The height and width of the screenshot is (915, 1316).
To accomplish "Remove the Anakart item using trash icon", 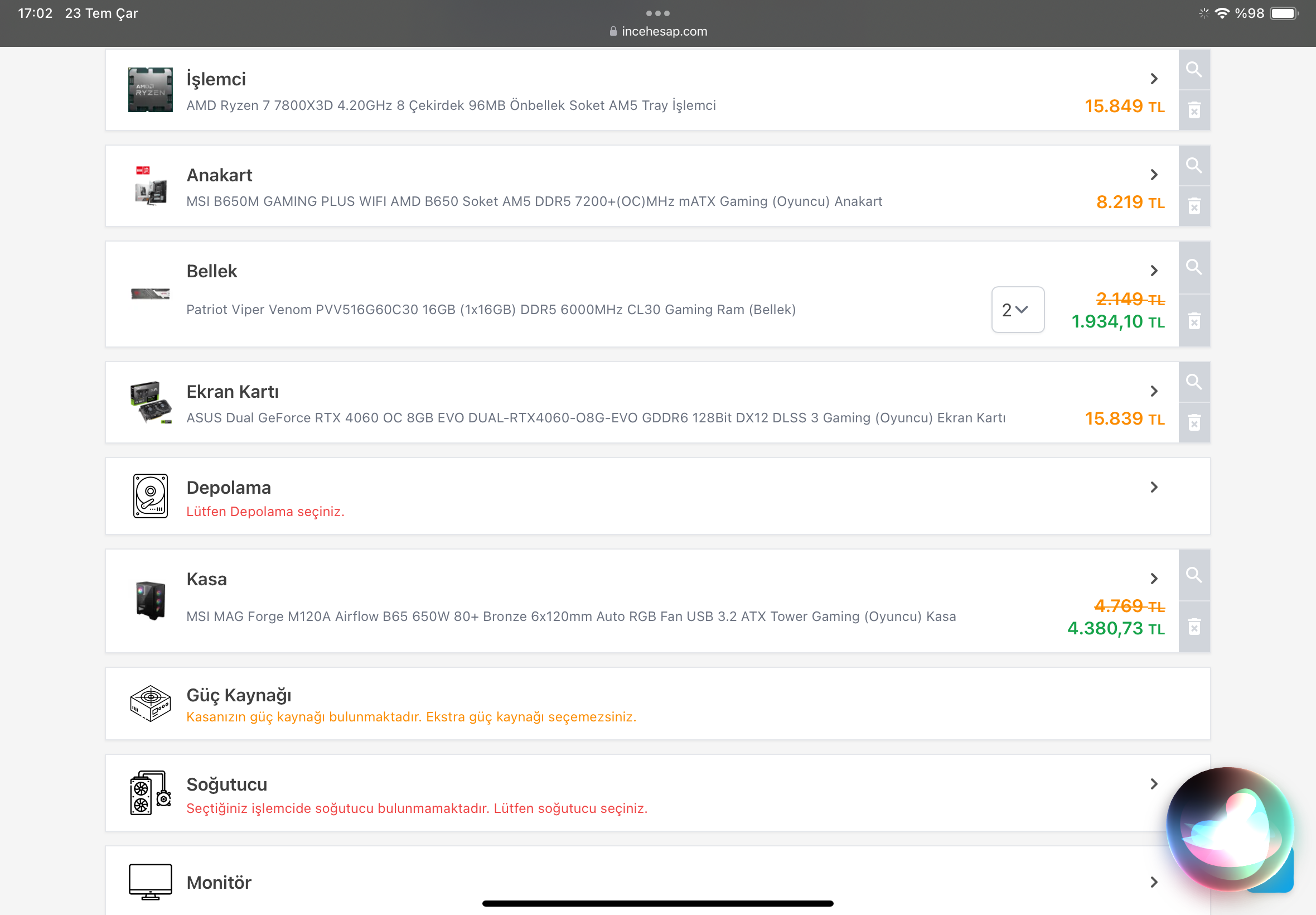I will point(1194,206).
